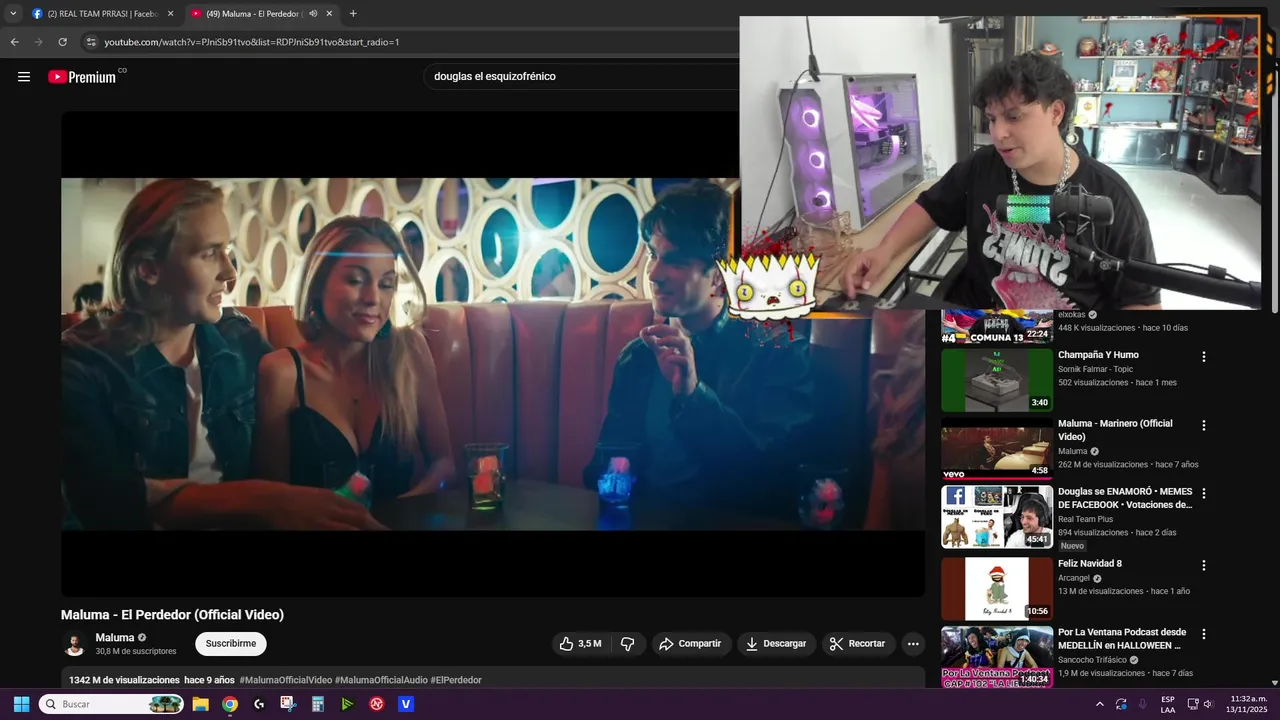Close the REAL TEAM PRRAS Facebook tab
This screenshot has width=1280, height=720.
point(170,14)
